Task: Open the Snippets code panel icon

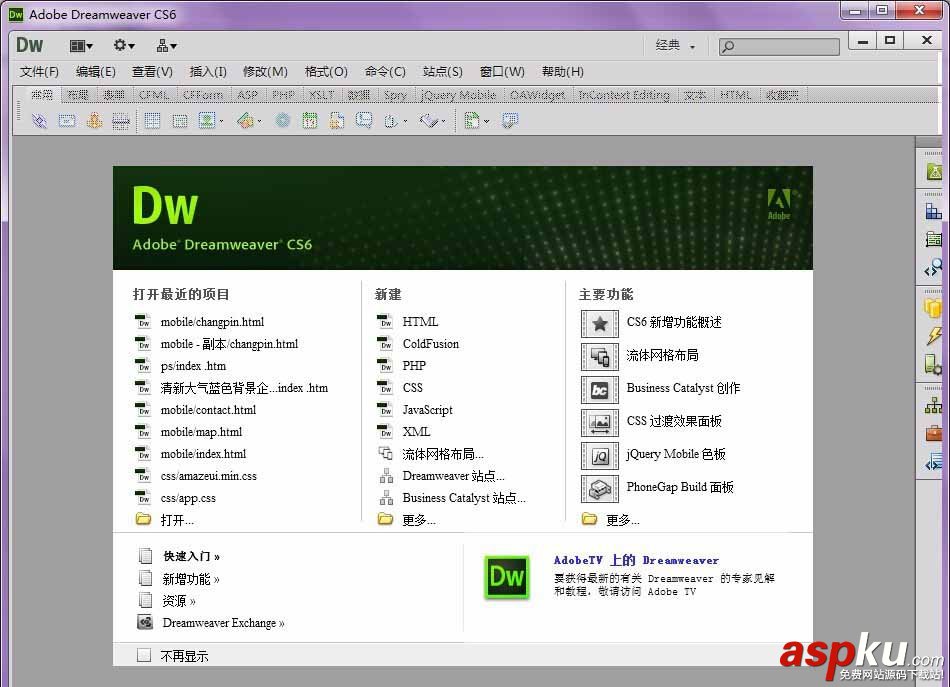Action: [x=934, y=462]
